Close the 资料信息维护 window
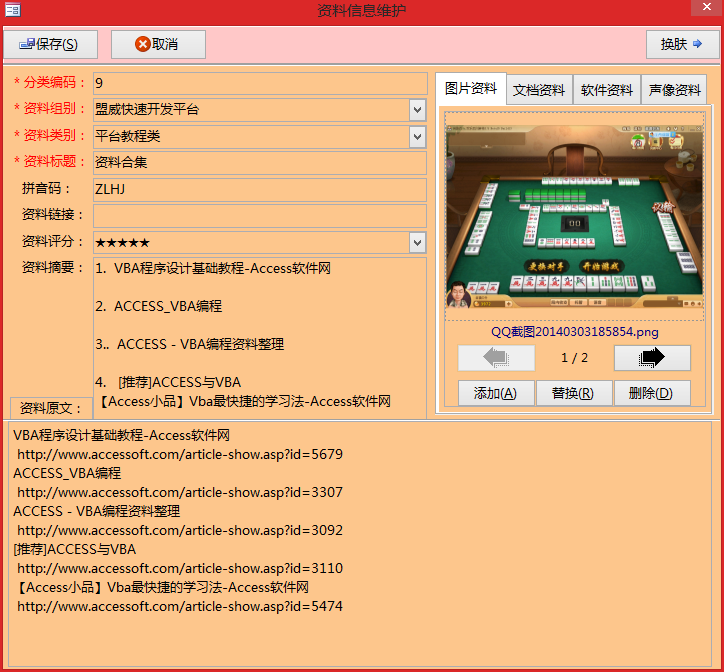The width and height of the screenshot is (724, 672). click(x=706, y=7)
